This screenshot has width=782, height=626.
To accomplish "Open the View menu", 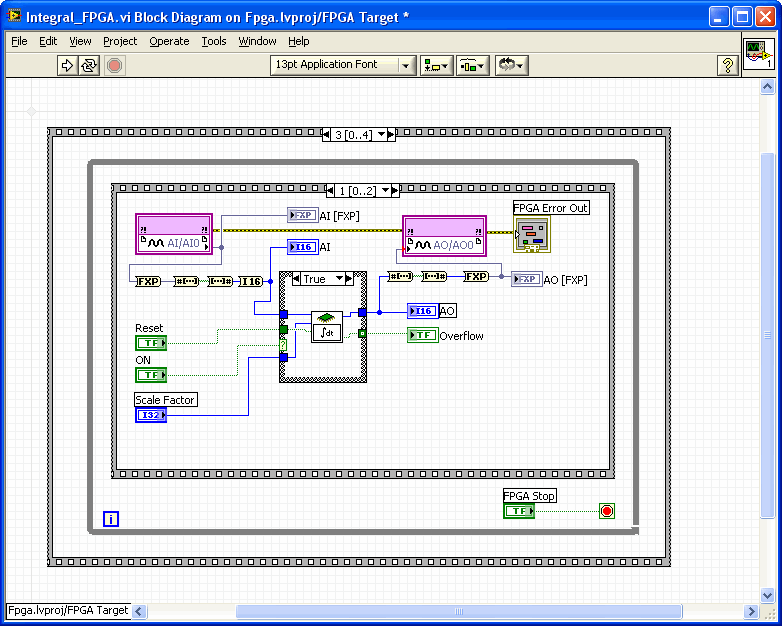I will coord(80,41).
